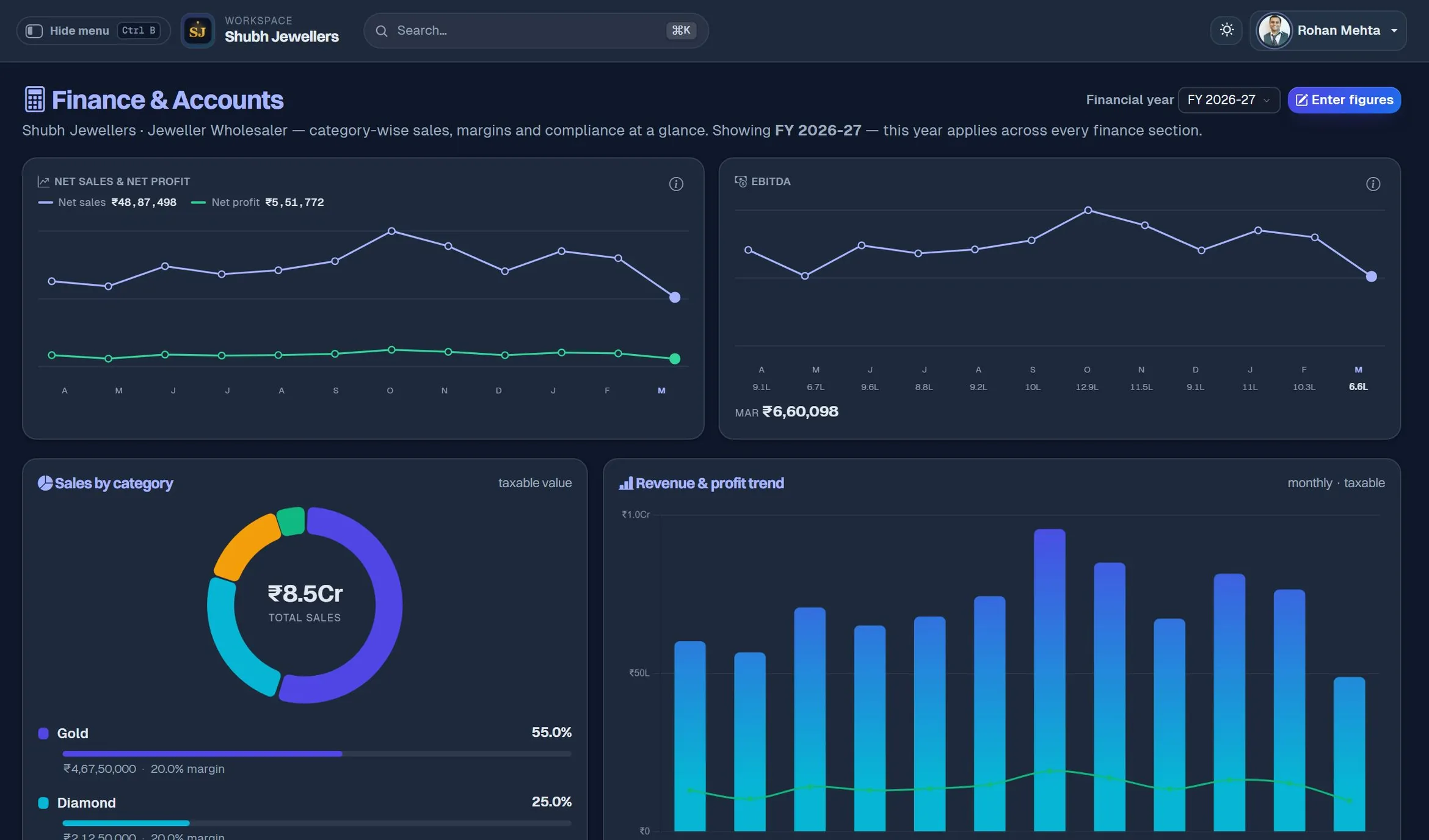1429x840 pixels.
Task: Click the Net sales ₹48,87,498 value
Action: point(144,202)
